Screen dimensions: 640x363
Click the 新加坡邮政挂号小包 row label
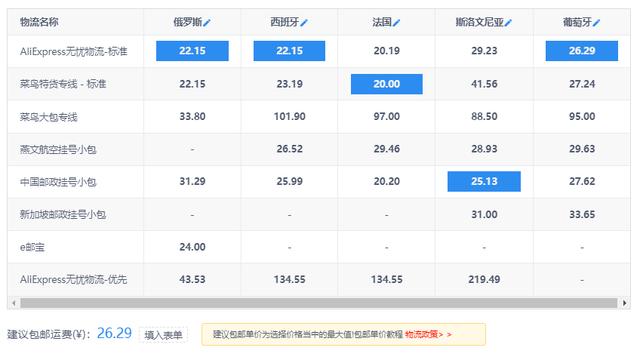coord(63,214)
